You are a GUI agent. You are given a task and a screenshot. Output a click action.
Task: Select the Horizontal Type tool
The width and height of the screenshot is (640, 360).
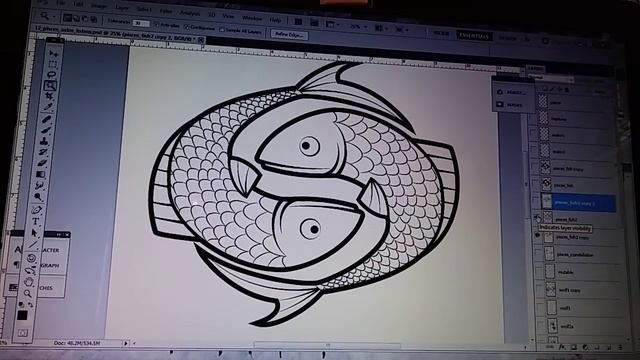tap(36, 222)
